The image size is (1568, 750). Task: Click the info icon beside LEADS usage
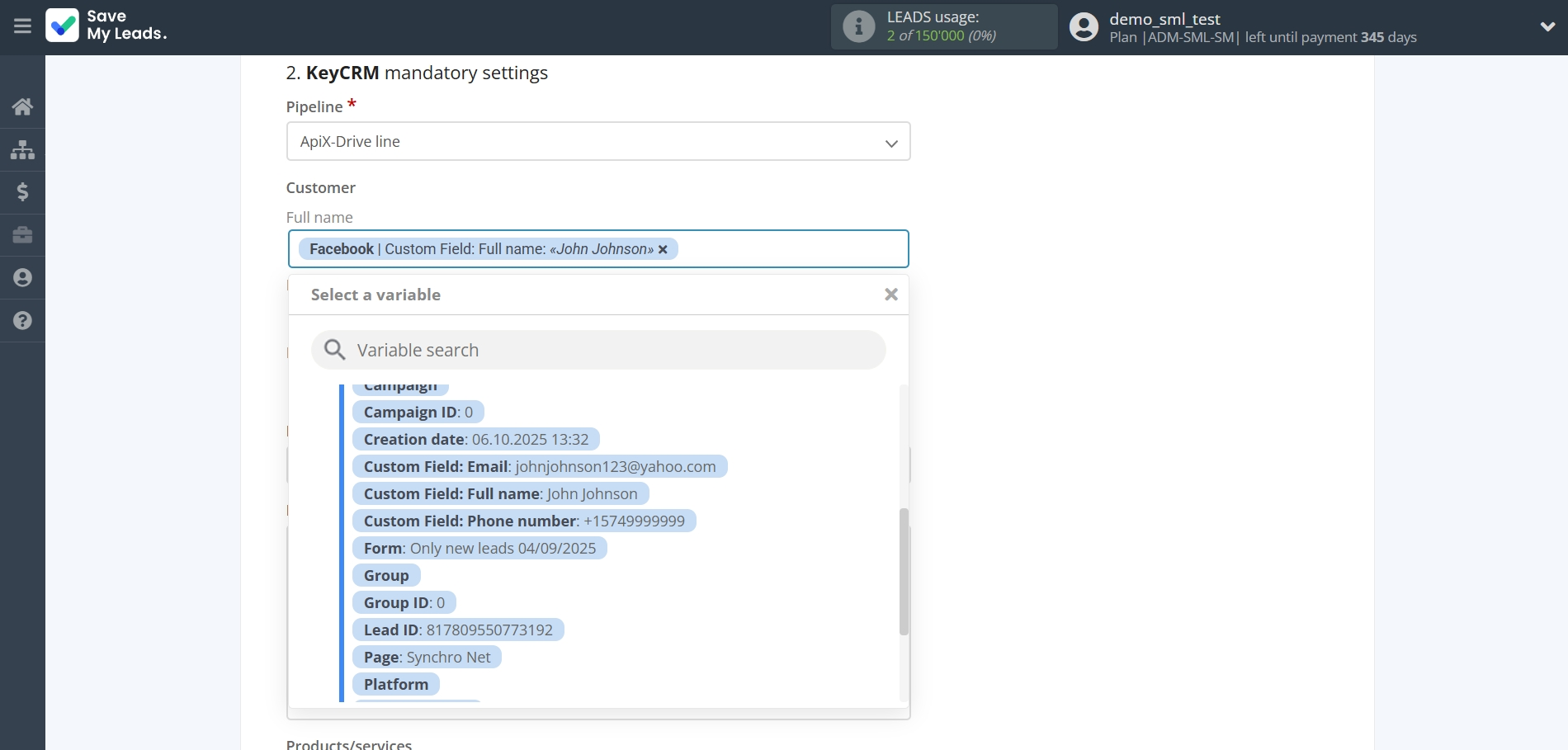[859, 26]
